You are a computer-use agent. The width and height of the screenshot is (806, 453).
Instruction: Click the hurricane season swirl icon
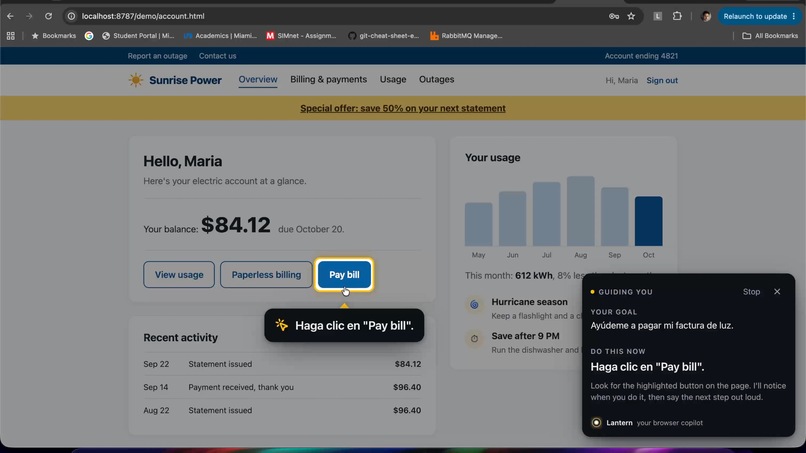(474, 304)
